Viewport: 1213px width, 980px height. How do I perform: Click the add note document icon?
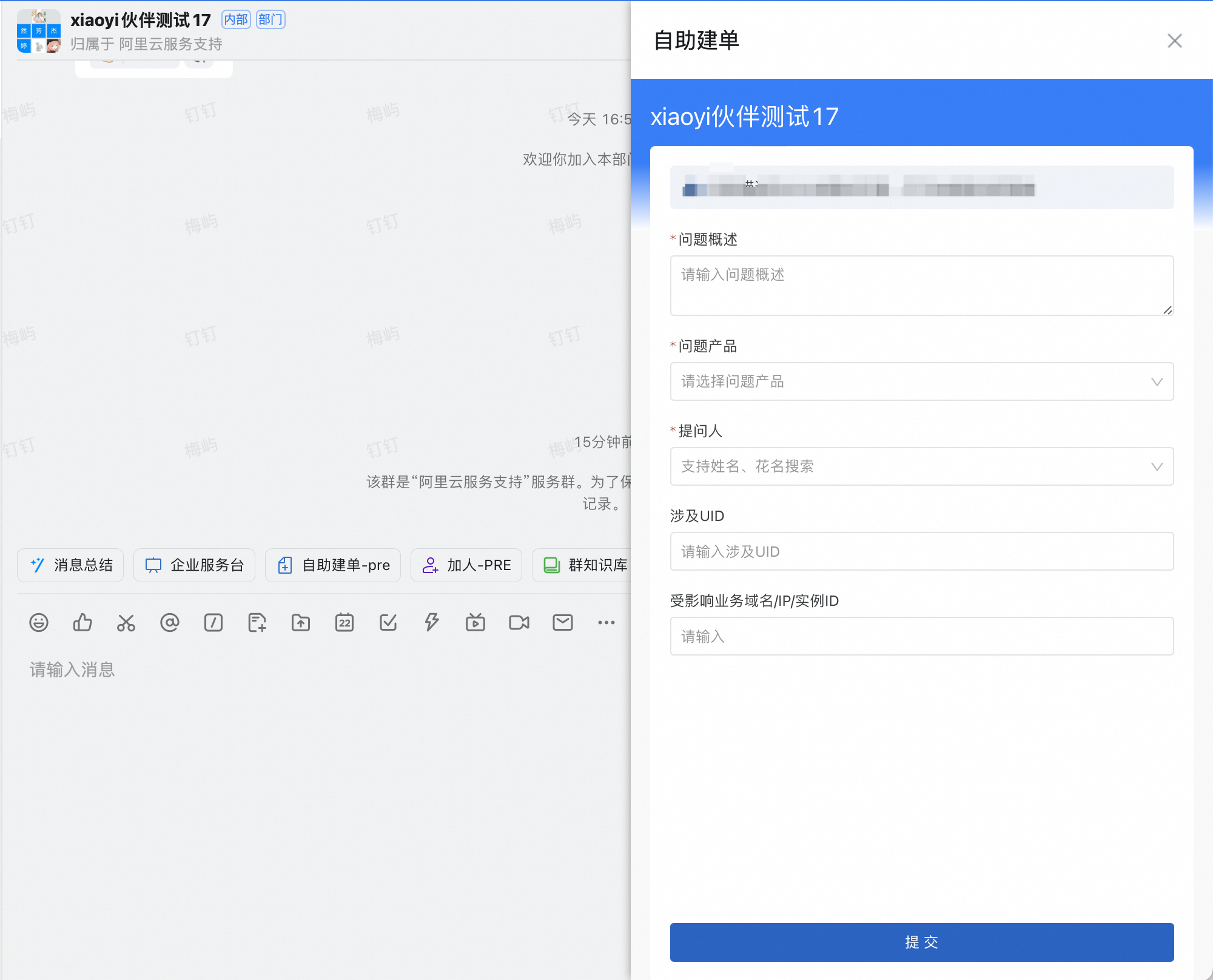click(x=257, y=622)
